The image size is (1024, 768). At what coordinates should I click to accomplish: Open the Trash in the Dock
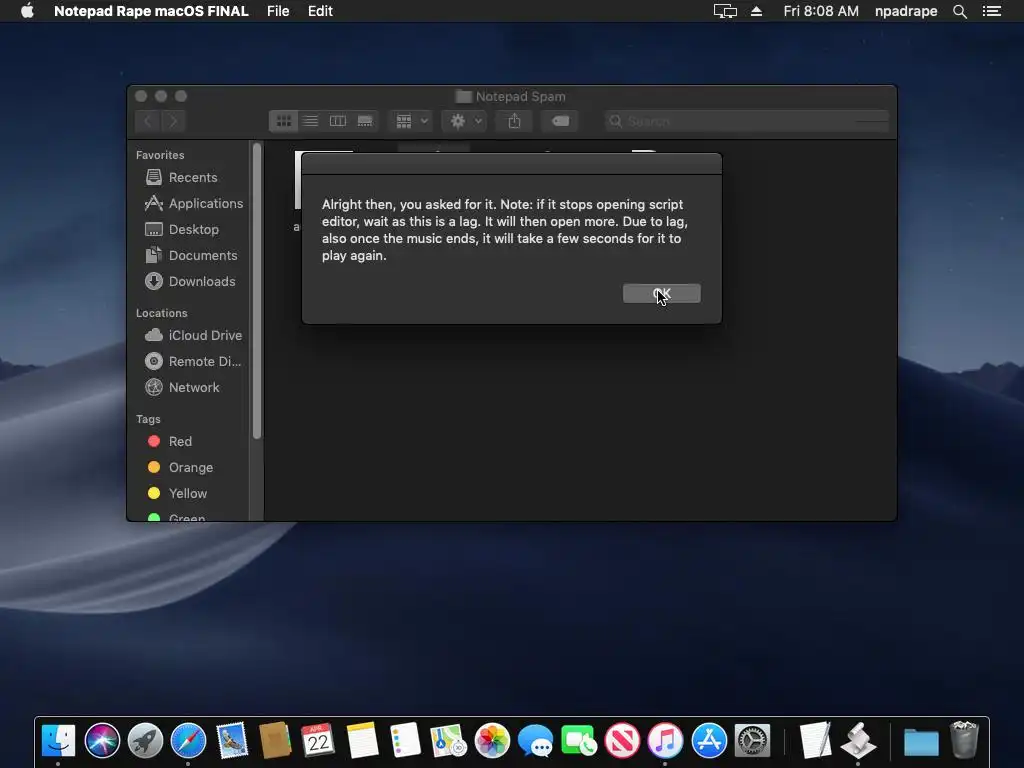pyautogui.click(x=965, y=740)
